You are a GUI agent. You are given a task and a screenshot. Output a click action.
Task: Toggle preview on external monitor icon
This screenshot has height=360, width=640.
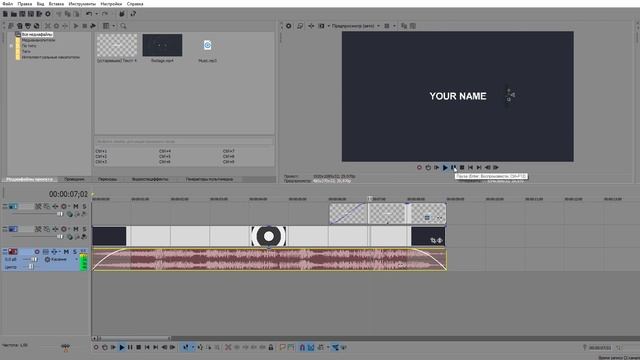point(300,26)
